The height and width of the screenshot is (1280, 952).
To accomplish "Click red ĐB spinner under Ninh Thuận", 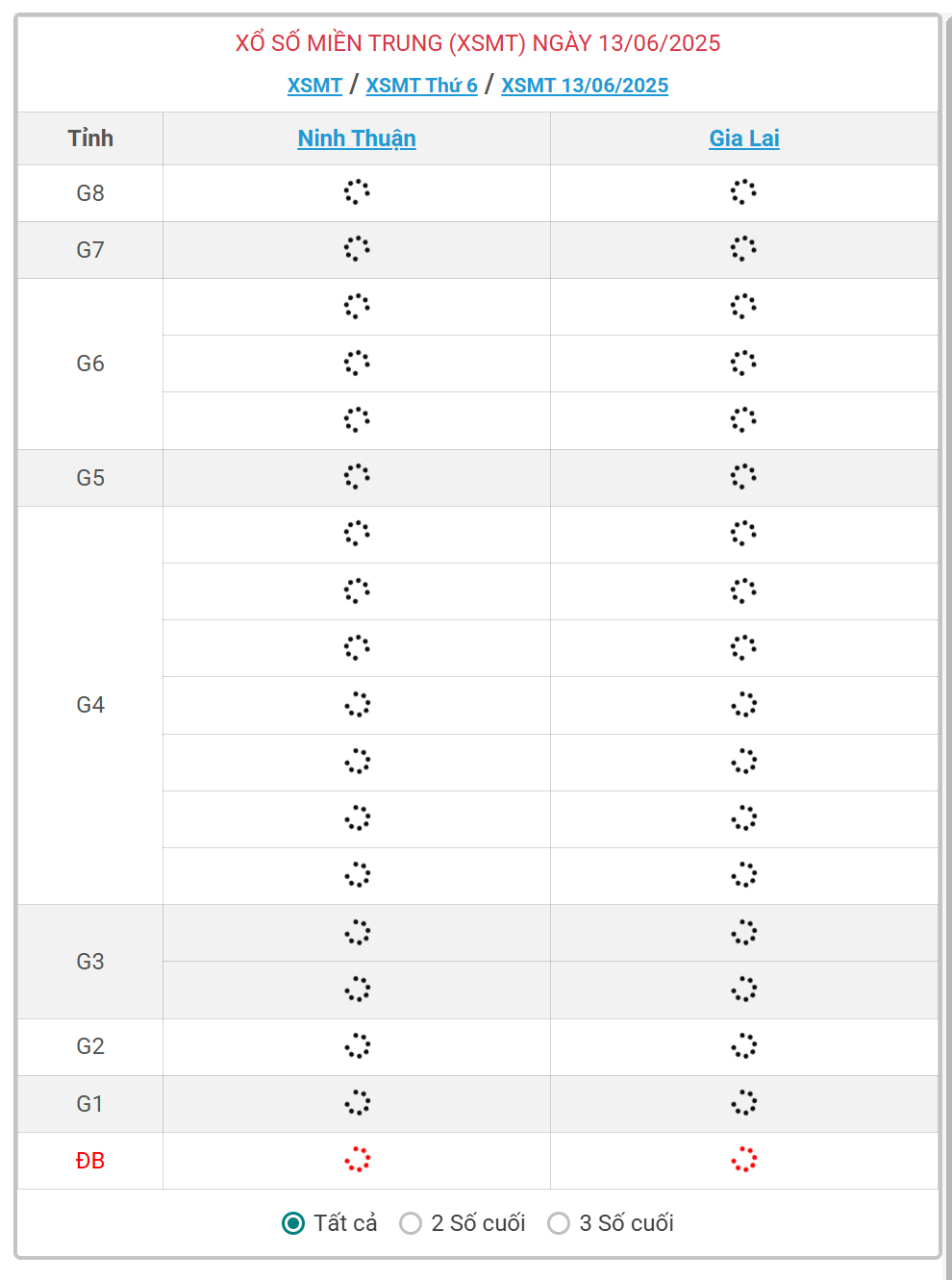I will (x=357, y=1160).
